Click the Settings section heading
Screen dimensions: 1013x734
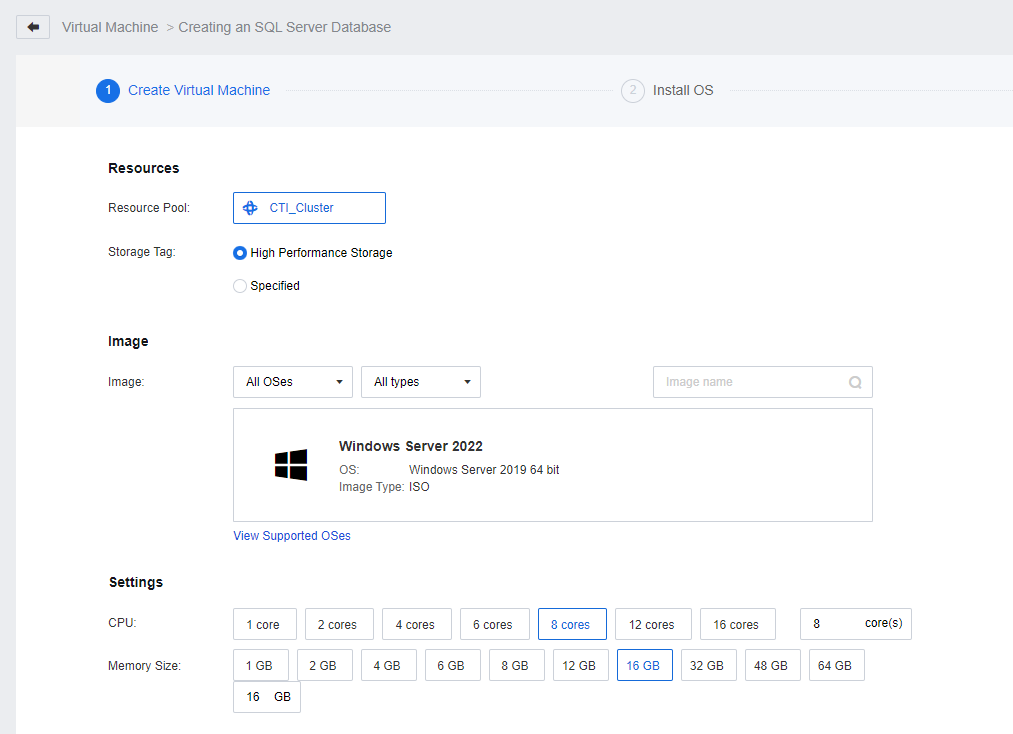point(136,583)
